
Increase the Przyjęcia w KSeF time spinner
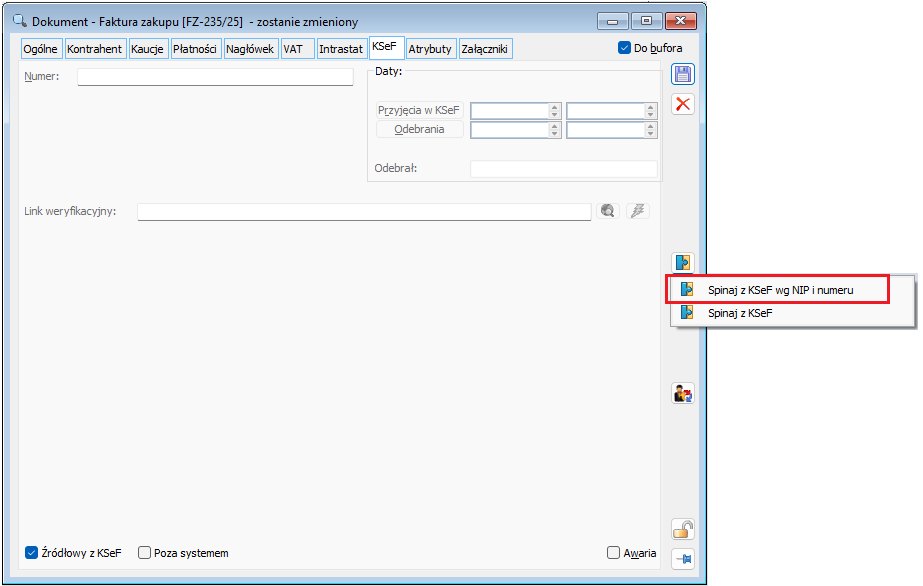coord(650,107)
